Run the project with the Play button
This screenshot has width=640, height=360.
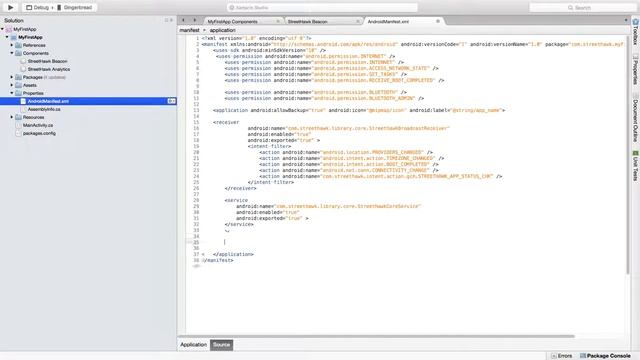[x=11, y=7]
